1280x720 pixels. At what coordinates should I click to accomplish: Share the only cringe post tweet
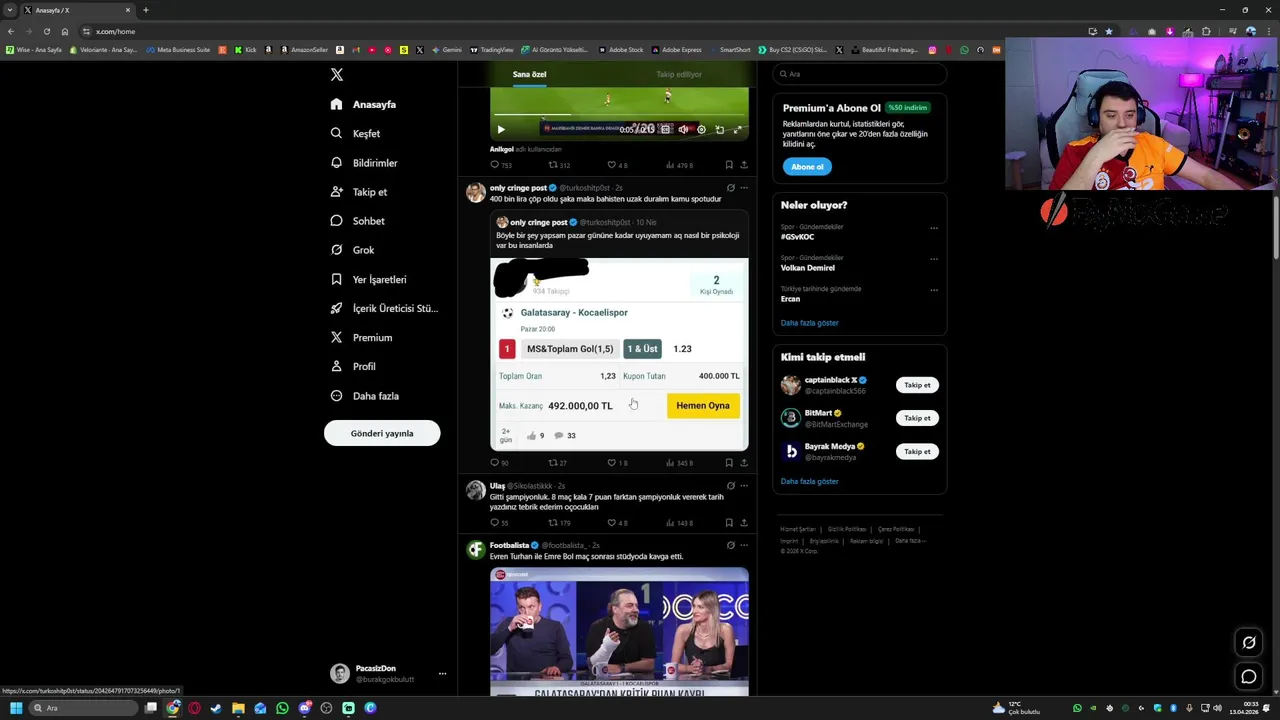click(743, 463)
